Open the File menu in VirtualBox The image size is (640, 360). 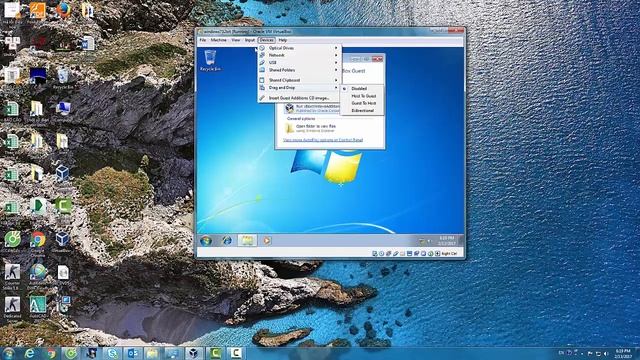click(x=203, y=40)
